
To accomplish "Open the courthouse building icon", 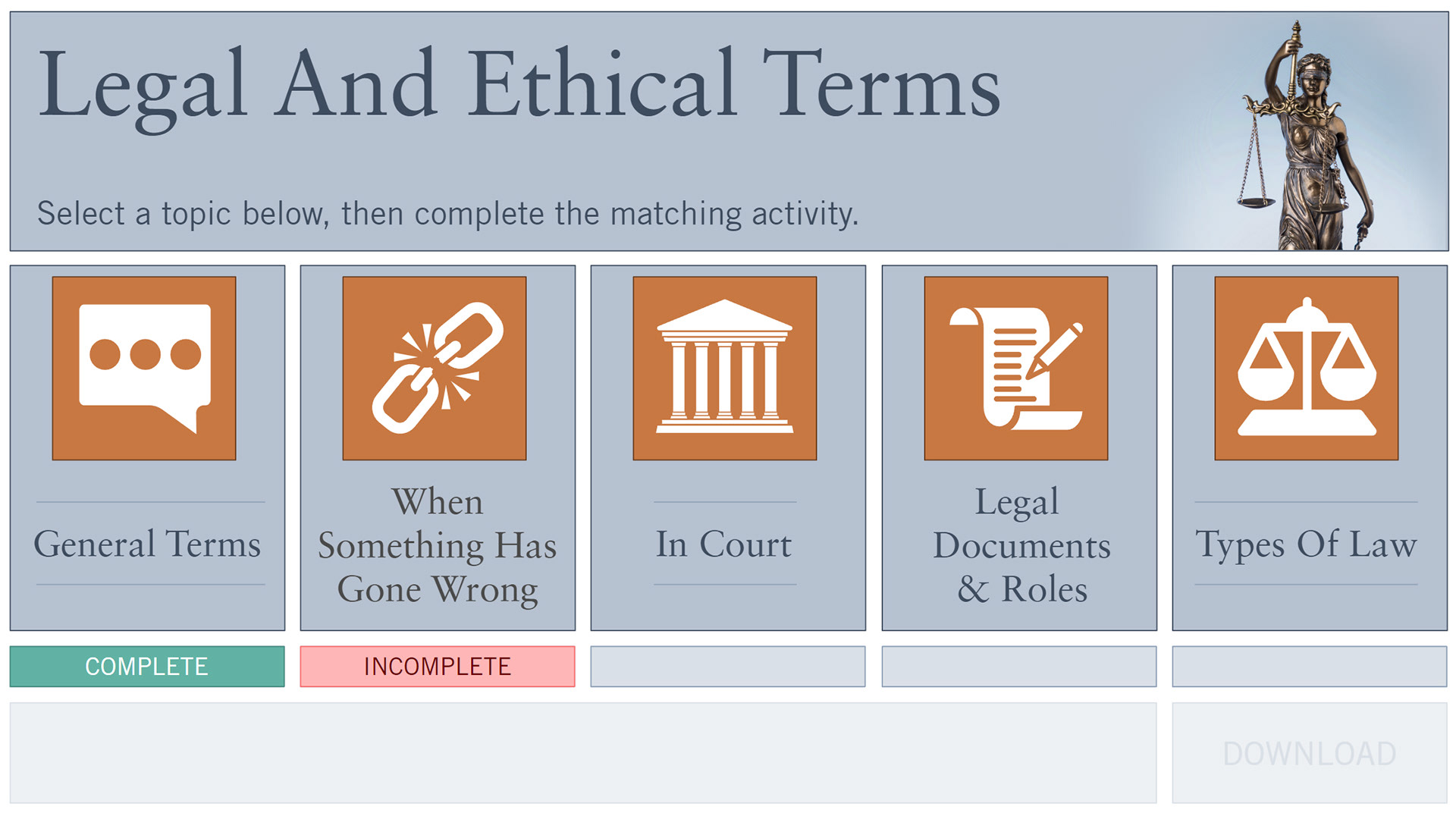I will pyautogui.click(x=725, y=368).
